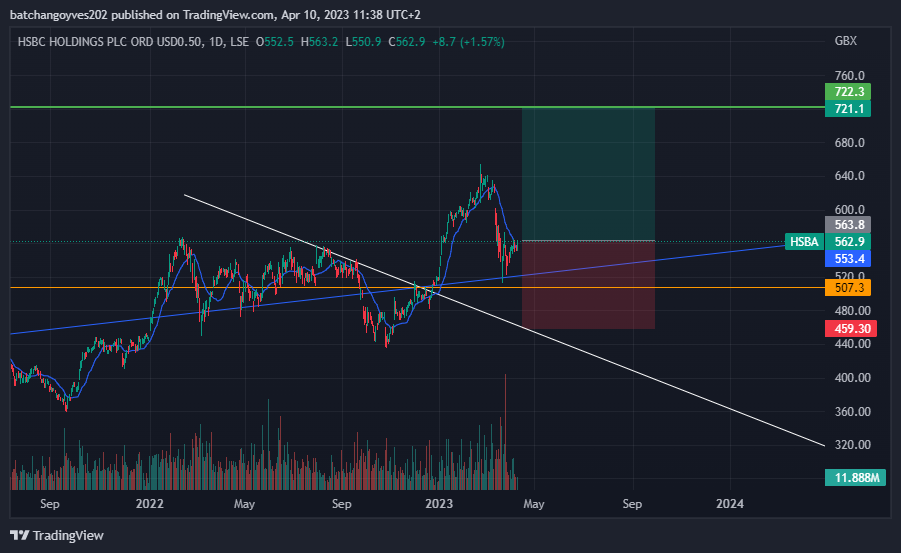Click the 360.00 price axis tick

852,412
